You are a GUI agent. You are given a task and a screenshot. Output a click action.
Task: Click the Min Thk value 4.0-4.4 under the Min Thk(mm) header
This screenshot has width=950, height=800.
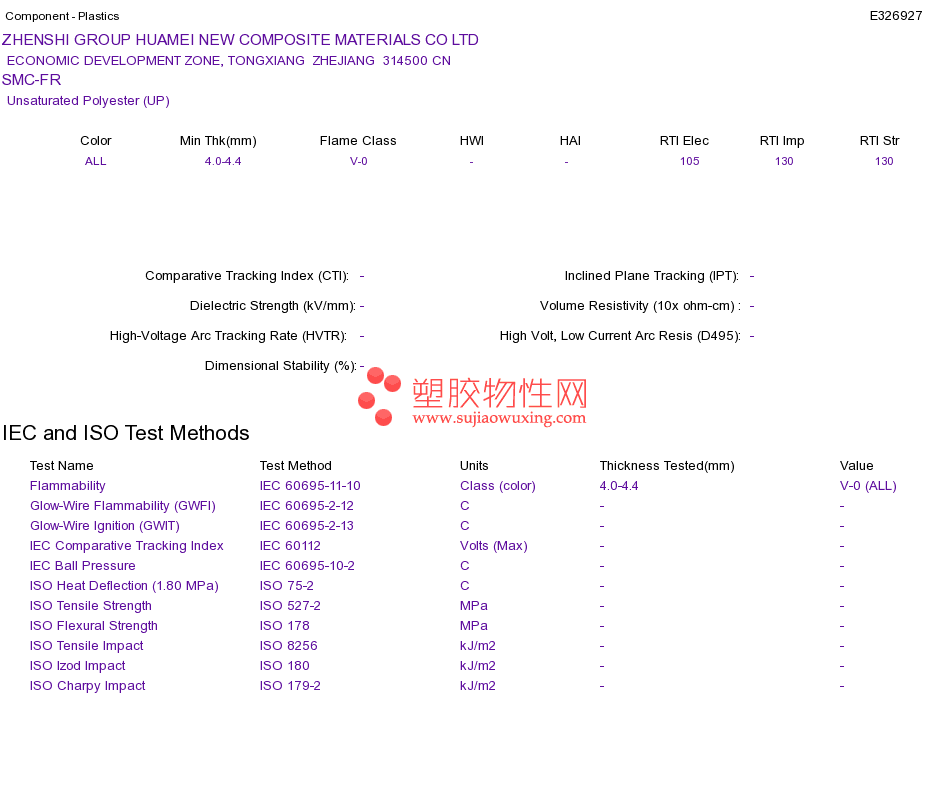(x=223, y=161)
